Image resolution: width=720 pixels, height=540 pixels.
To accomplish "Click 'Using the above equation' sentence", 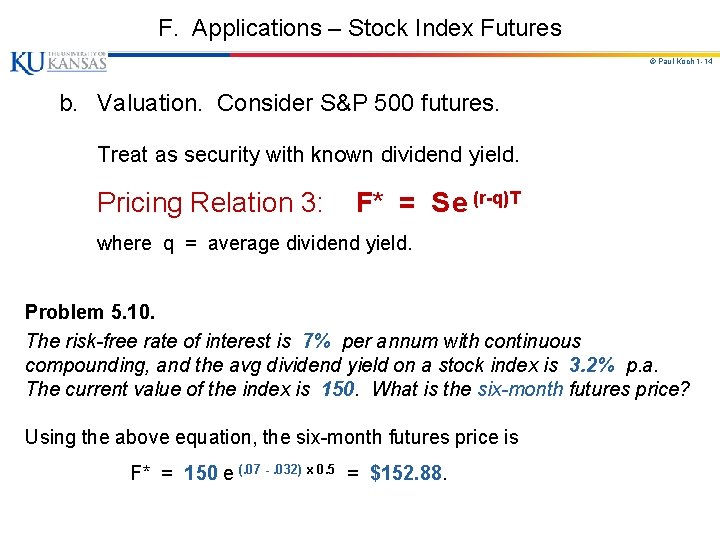I will pyautogui.click(x=272, y=437).
